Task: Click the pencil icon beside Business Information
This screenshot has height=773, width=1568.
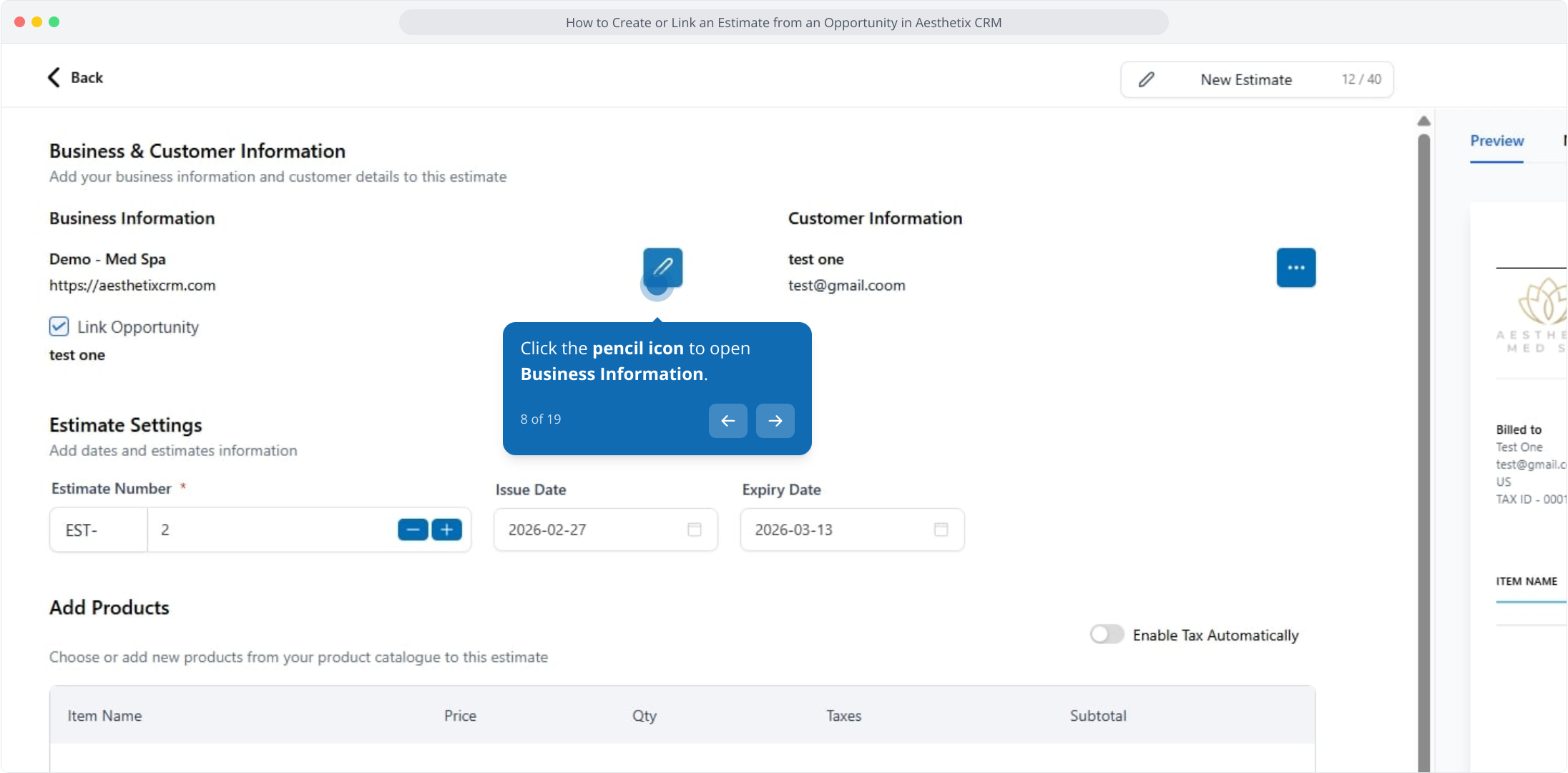Action: point(662,267)
